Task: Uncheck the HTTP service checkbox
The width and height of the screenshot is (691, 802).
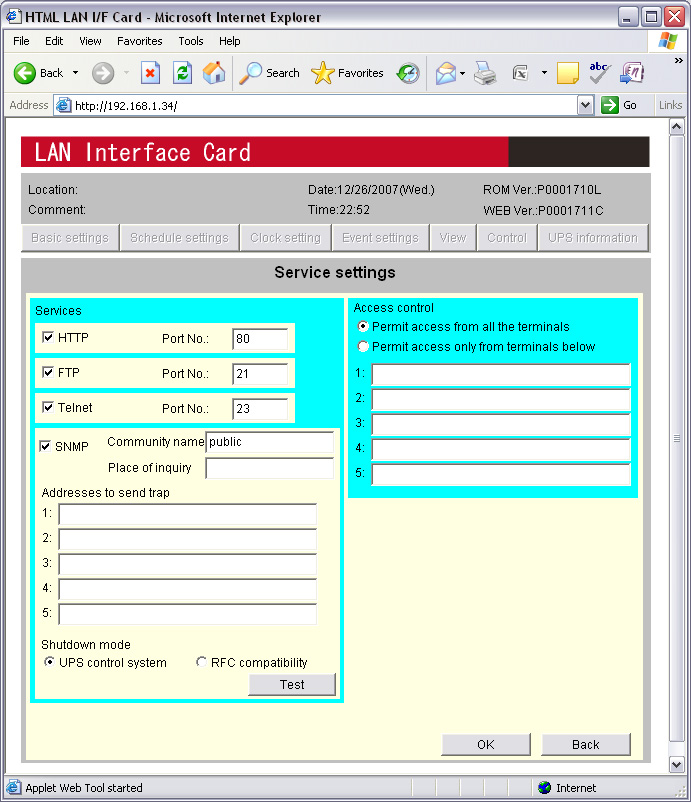Action: 48,337
